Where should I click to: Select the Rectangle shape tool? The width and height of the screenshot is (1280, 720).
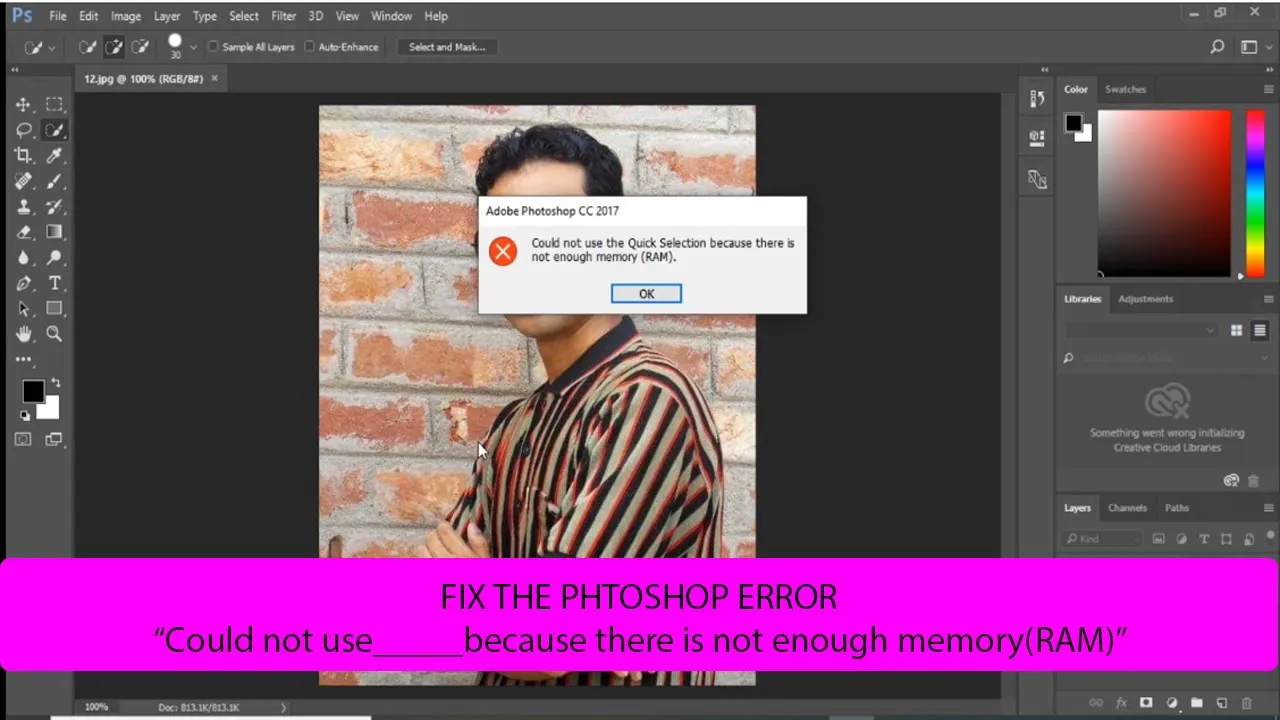click(54, 309)
